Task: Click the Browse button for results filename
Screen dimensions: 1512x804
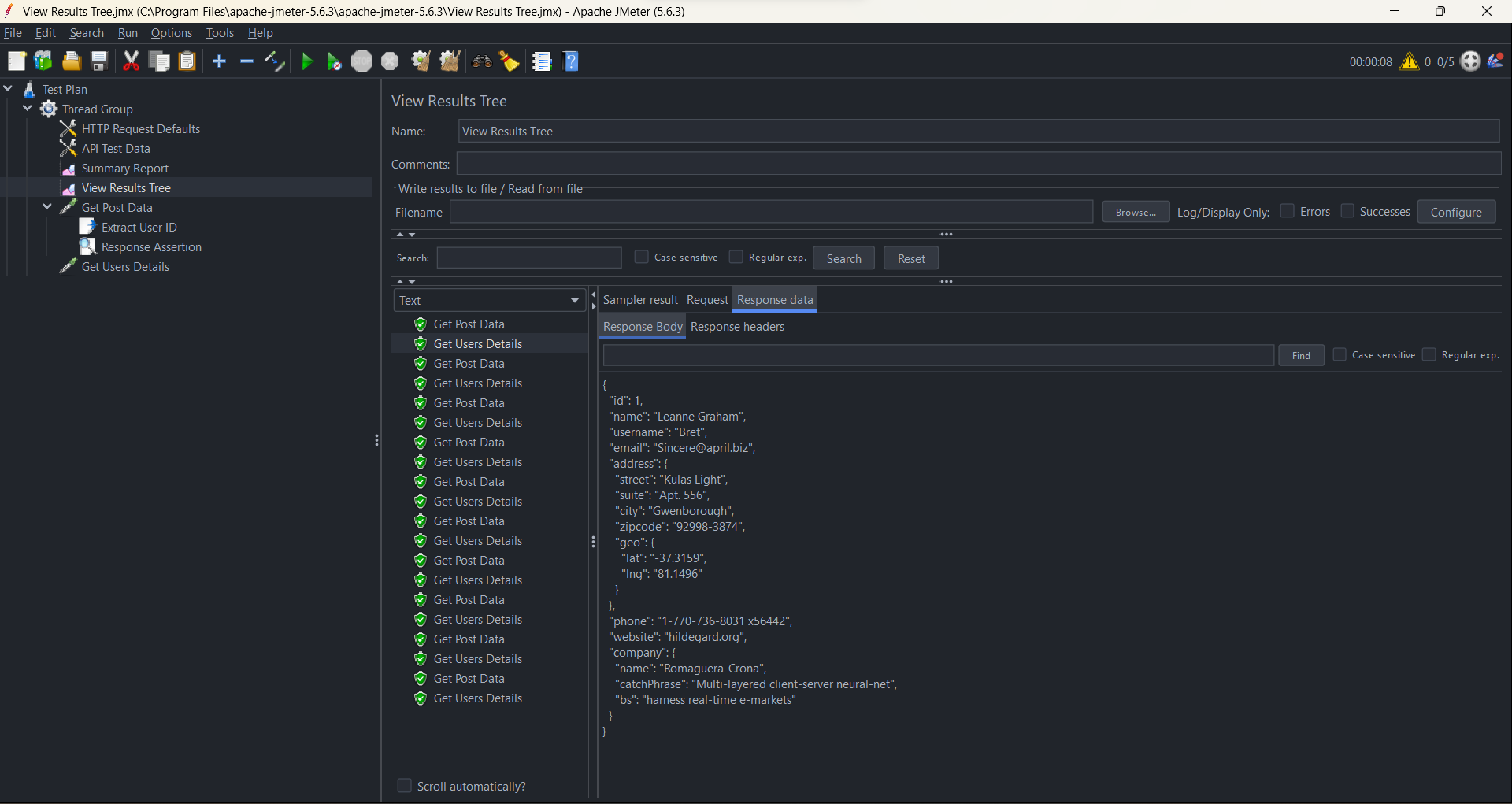Action: [x=1135, y=211]
